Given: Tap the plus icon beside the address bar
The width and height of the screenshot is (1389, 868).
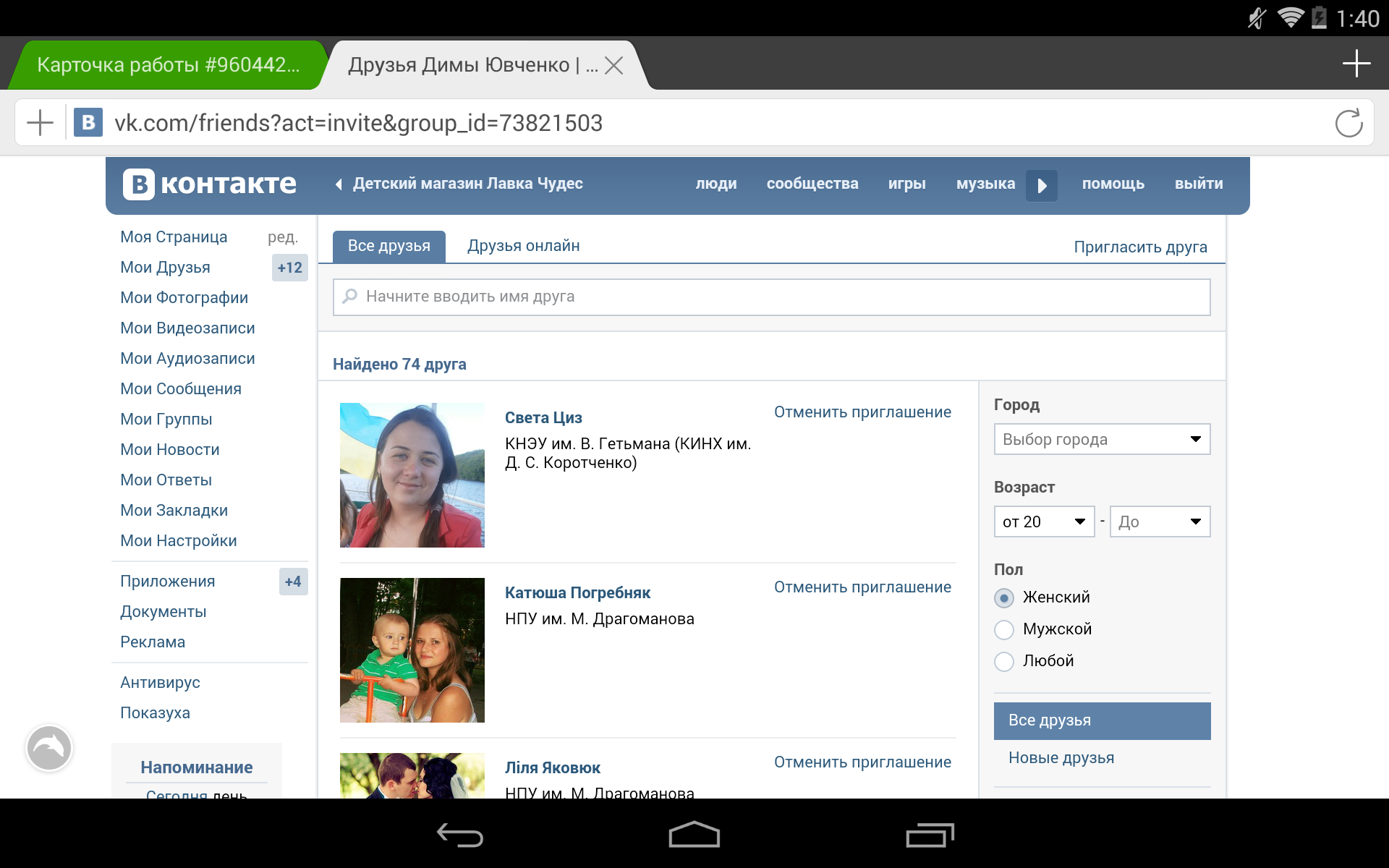Looking at the screenshot, I should coord(40,123).
